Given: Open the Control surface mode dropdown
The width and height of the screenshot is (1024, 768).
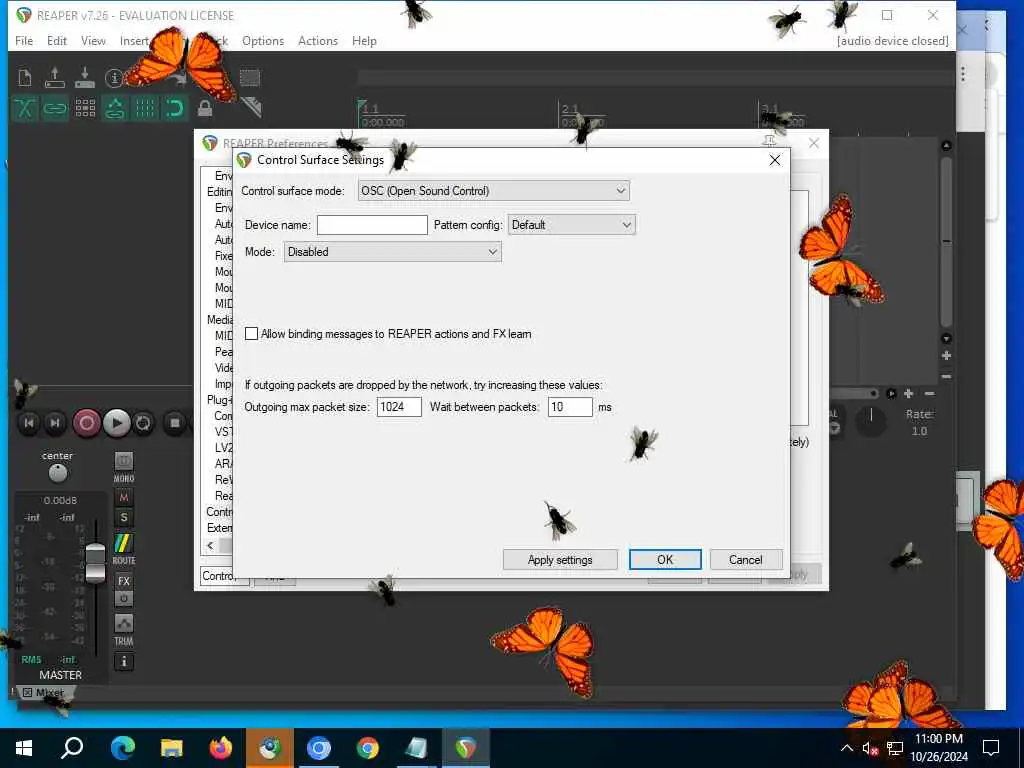Looking at the screenshot, I should point(494,191).
